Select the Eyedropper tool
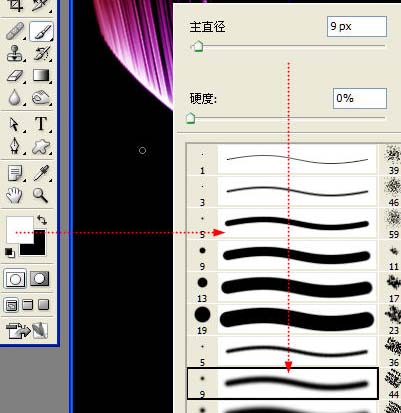The width and height of the screenshot is (401, 413). (41, 173)
